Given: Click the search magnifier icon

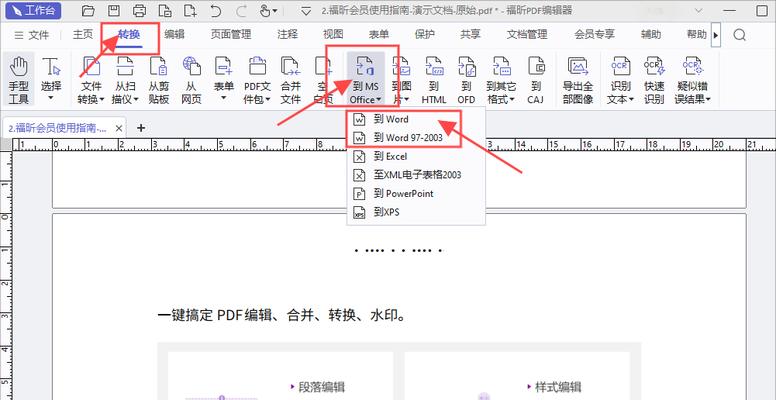Looking at the screenshot, I should [739, 35].
